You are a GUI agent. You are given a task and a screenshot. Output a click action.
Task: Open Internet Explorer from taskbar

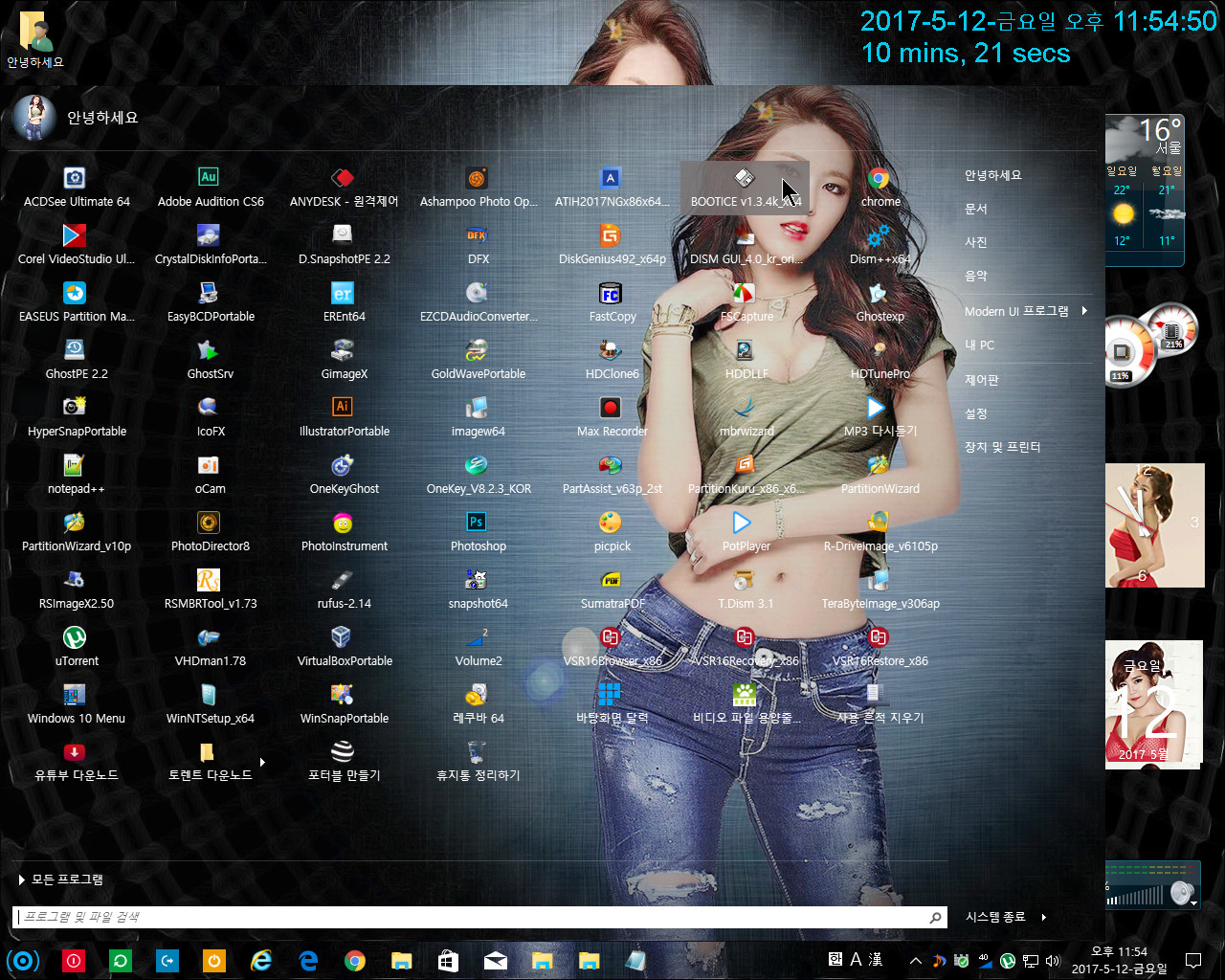coord(260,961)
